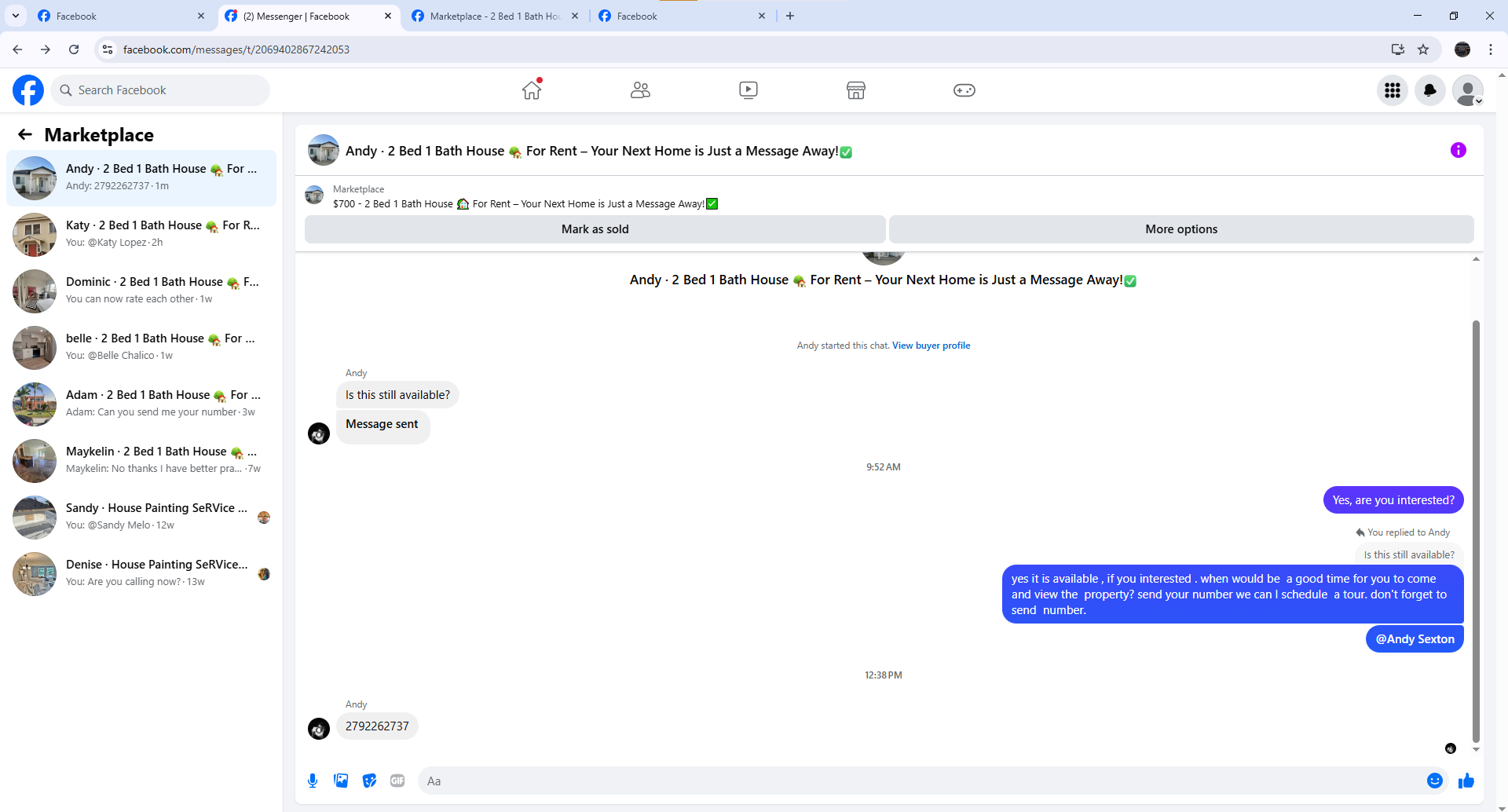Image resolution: width=1508 pixels, height=812 pixels.
Task: View site information icon in address bar
Action: (x=108, y=49)
